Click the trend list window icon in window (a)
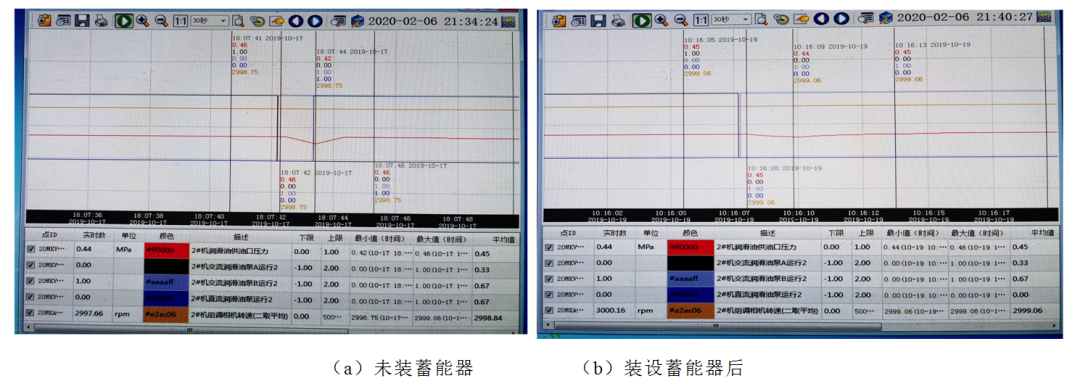Screen dimensions: 1080x381 [x=63, y=21]
